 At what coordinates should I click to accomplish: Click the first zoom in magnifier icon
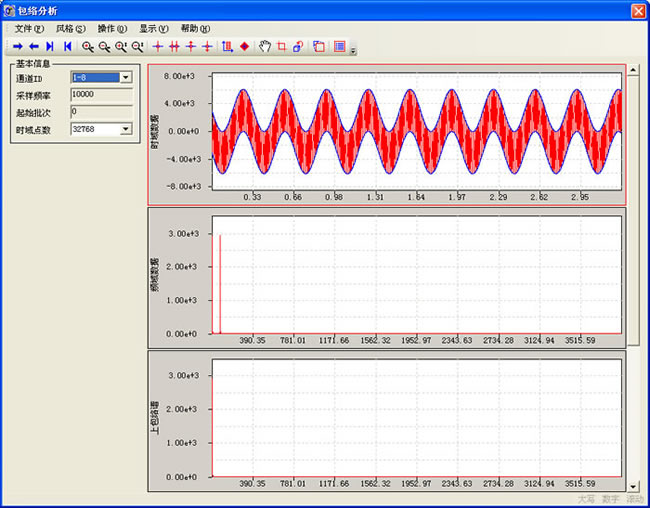coord(88,46)
